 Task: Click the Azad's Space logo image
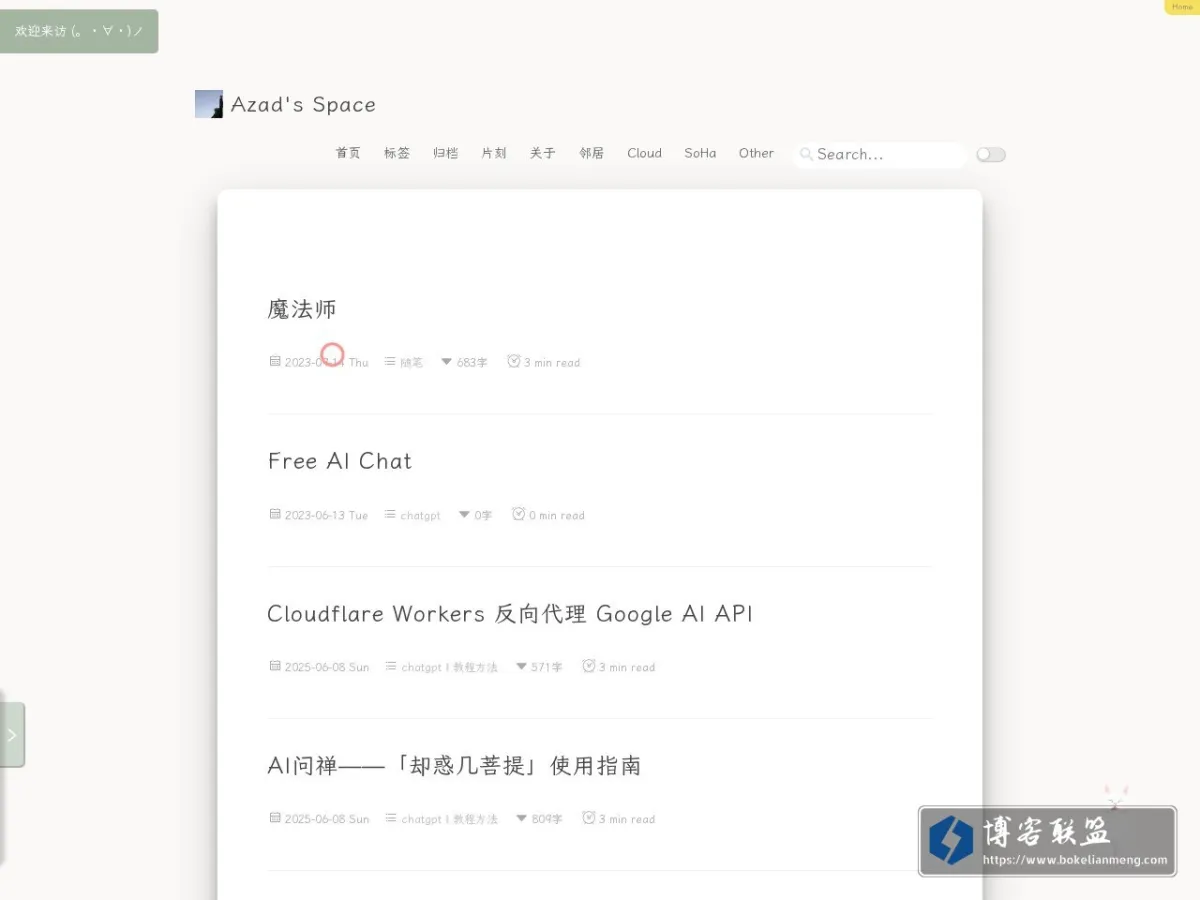tap(209, 104)
